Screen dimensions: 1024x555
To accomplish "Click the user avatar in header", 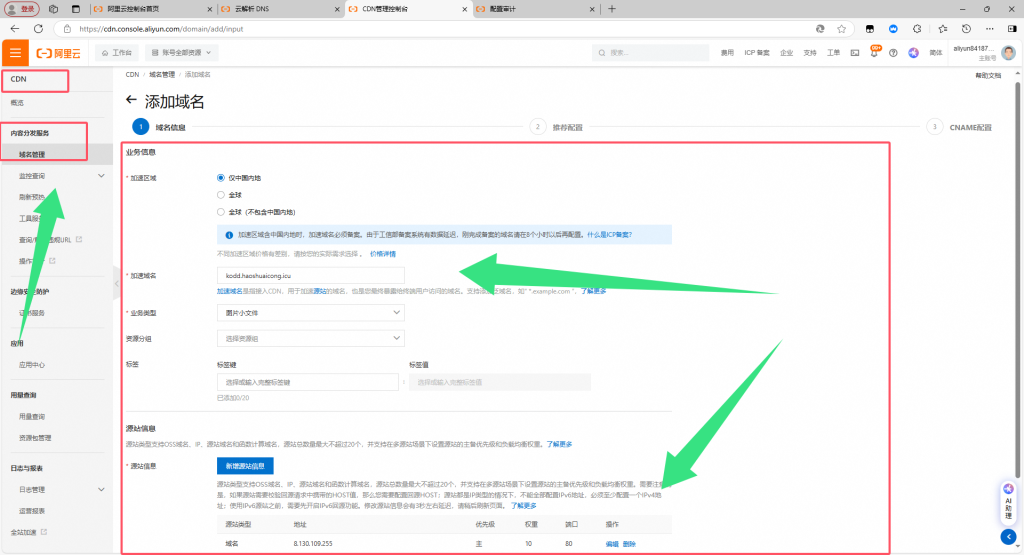I will (1009, 52).
